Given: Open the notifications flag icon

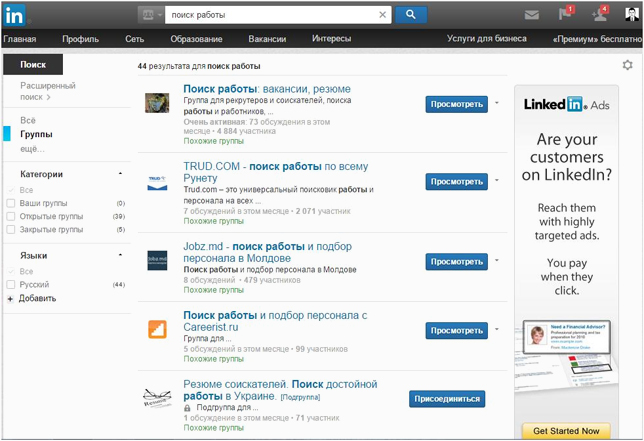Looking at the screenshot, I should [566, 14].
